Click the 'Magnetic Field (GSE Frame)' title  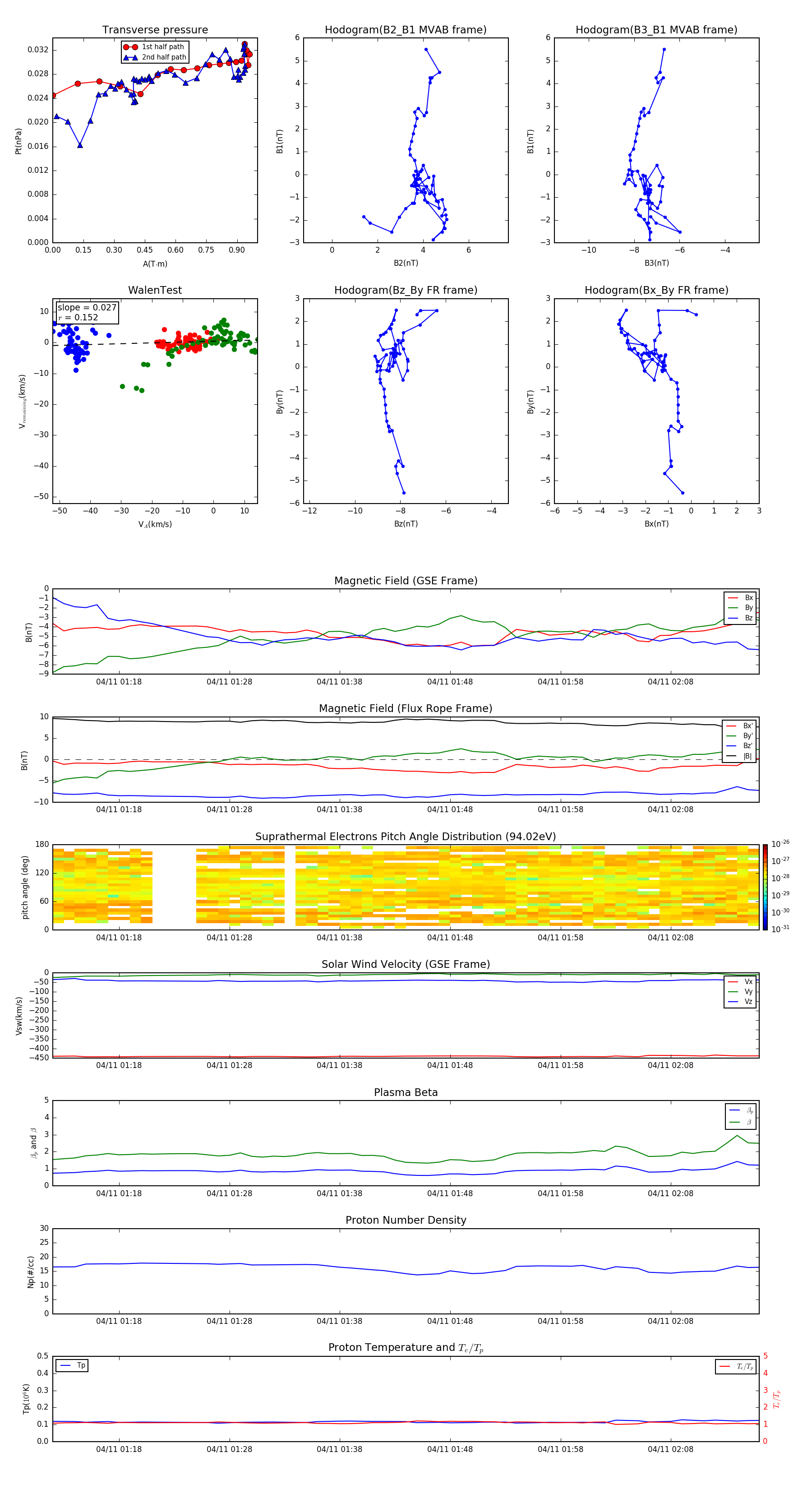tap(406, 581)
